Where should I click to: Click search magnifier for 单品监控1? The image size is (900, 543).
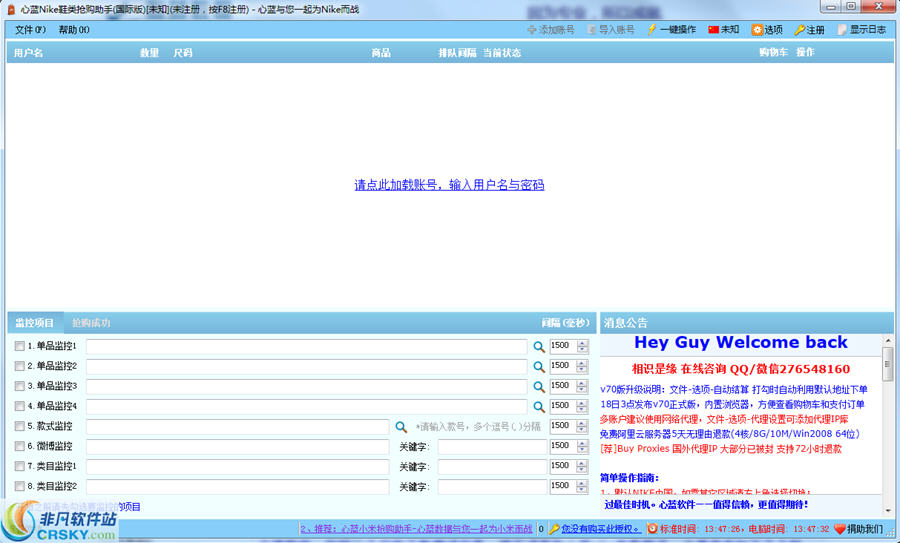point(539,347)
